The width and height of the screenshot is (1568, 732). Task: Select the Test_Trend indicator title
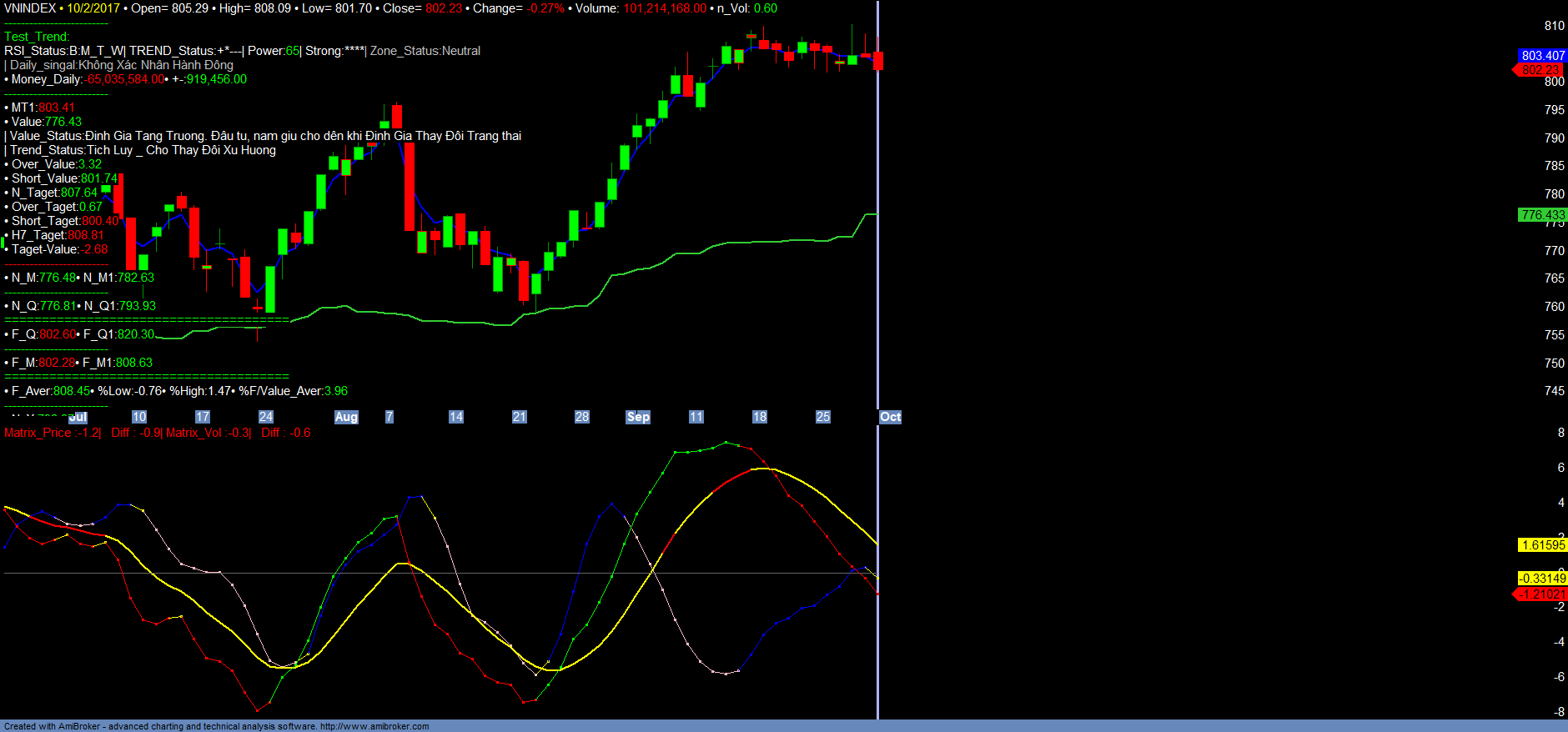(37, 37)
